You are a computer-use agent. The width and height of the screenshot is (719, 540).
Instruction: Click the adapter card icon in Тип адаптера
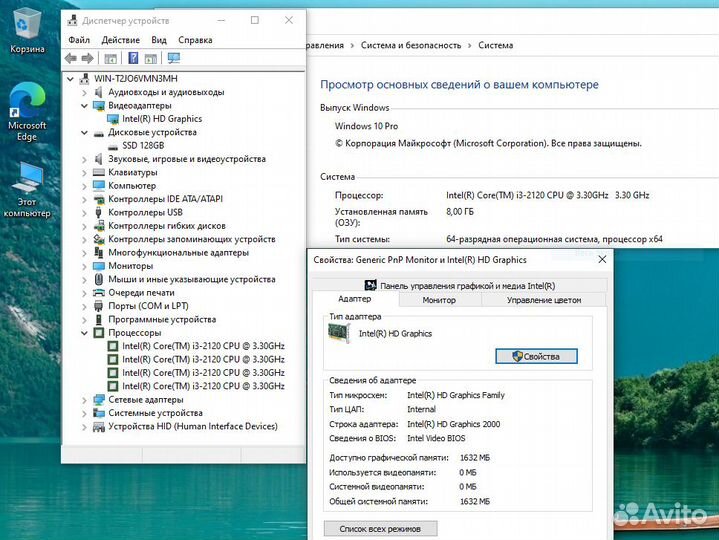tap(340, 333)
